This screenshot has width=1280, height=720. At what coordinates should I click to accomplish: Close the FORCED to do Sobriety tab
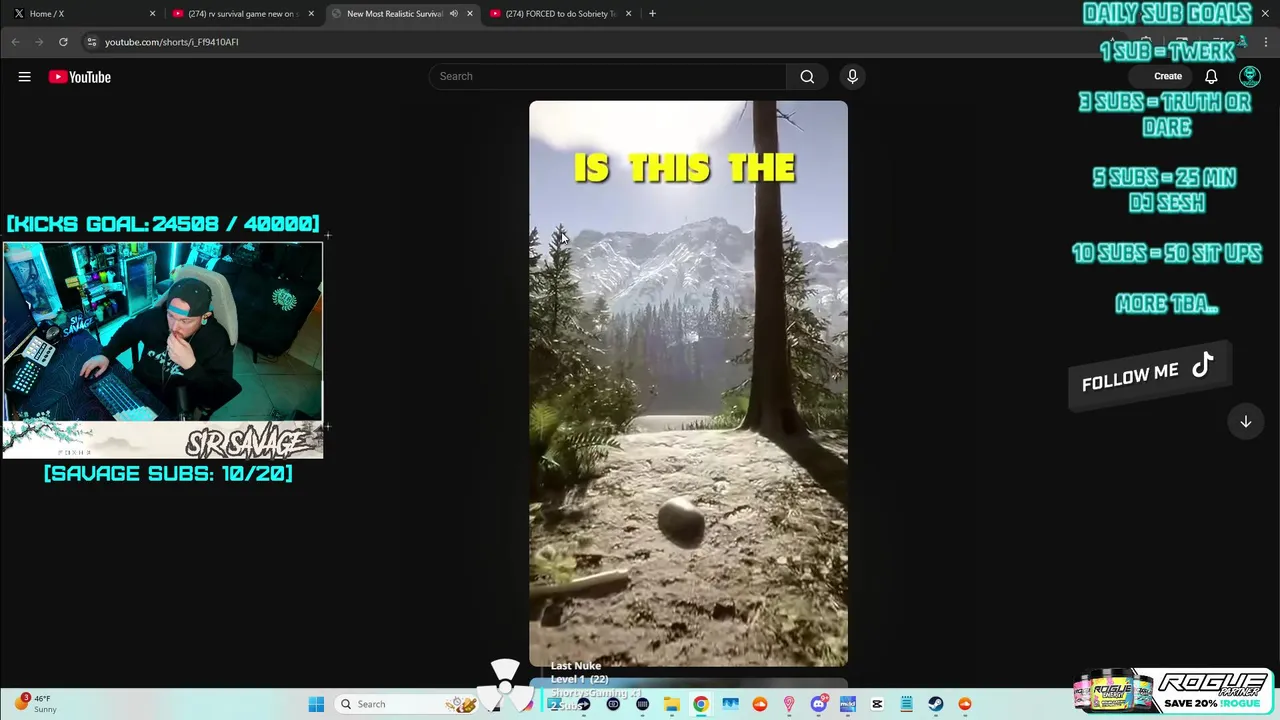(x=628, y=13)
